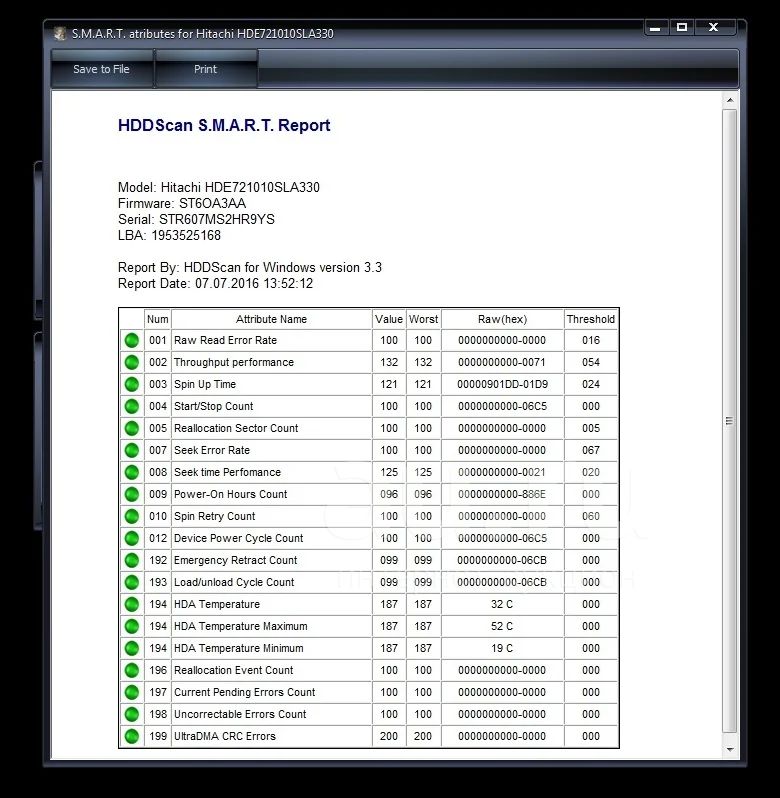Click the 52 C temperature cell
The height and width of the screenshot is (798, 780).
(502, 626)
